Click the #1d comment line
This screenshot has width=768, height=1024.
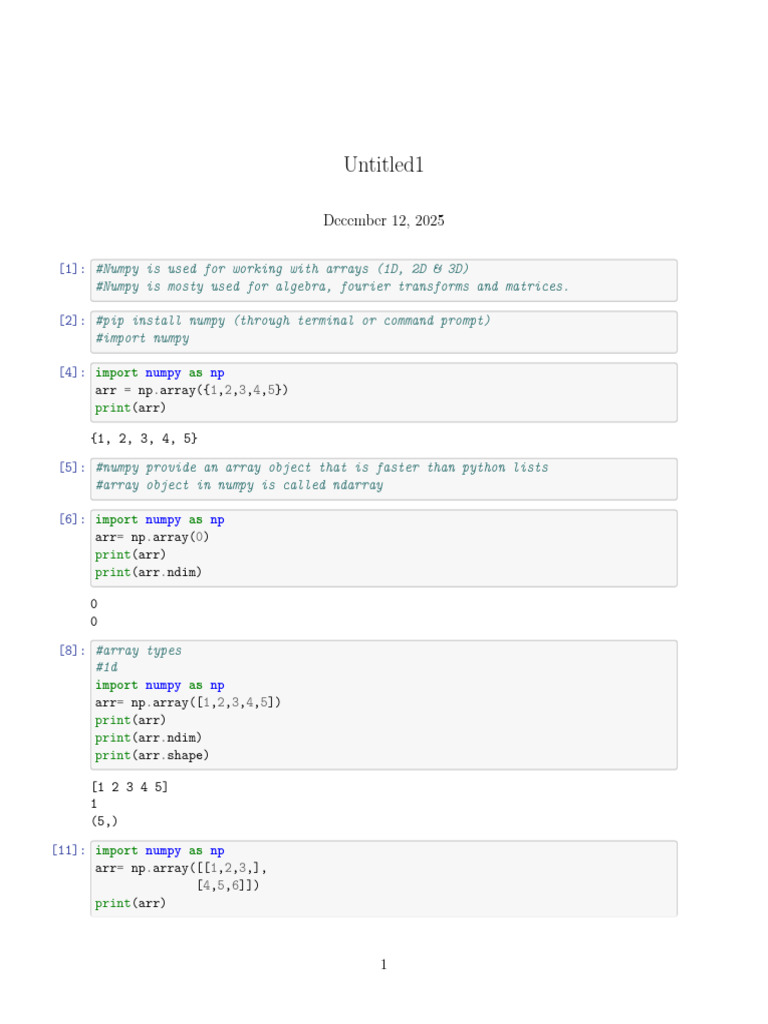coord(106,667)
